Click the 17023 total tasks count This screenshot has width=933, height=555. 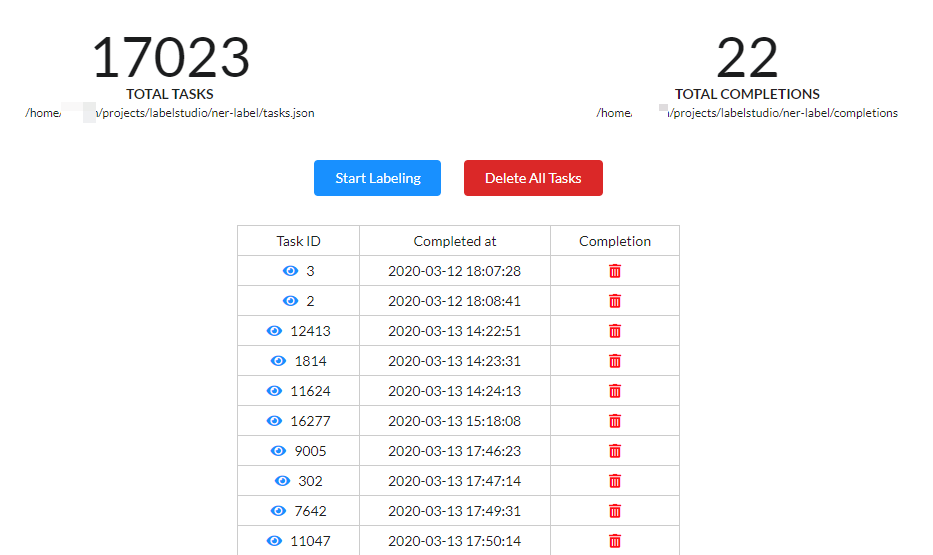(171, 58)
